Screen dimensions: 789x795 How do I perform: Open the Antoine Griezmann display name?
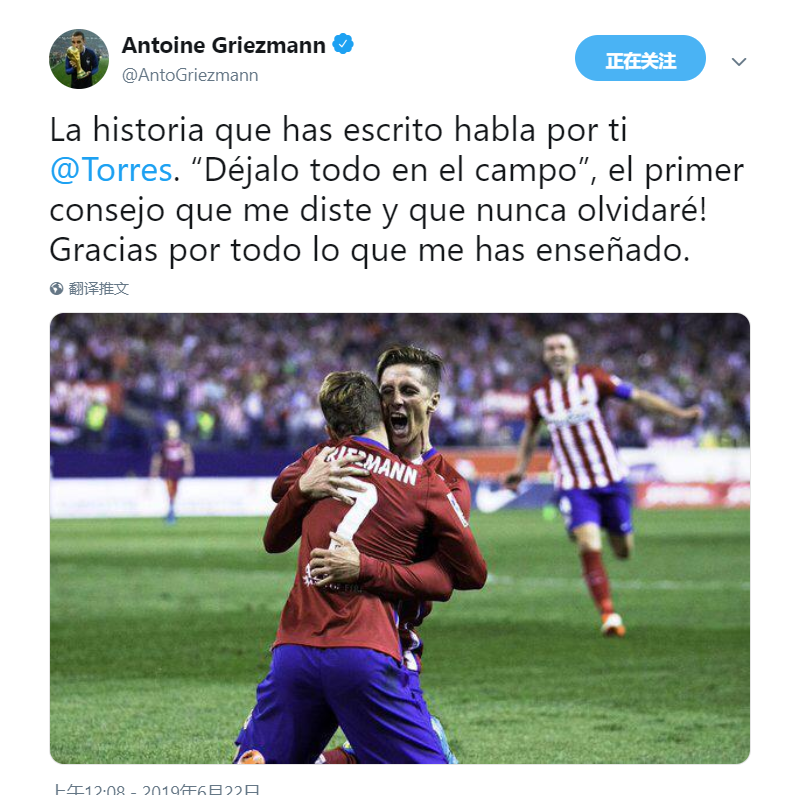pos(224,45)
